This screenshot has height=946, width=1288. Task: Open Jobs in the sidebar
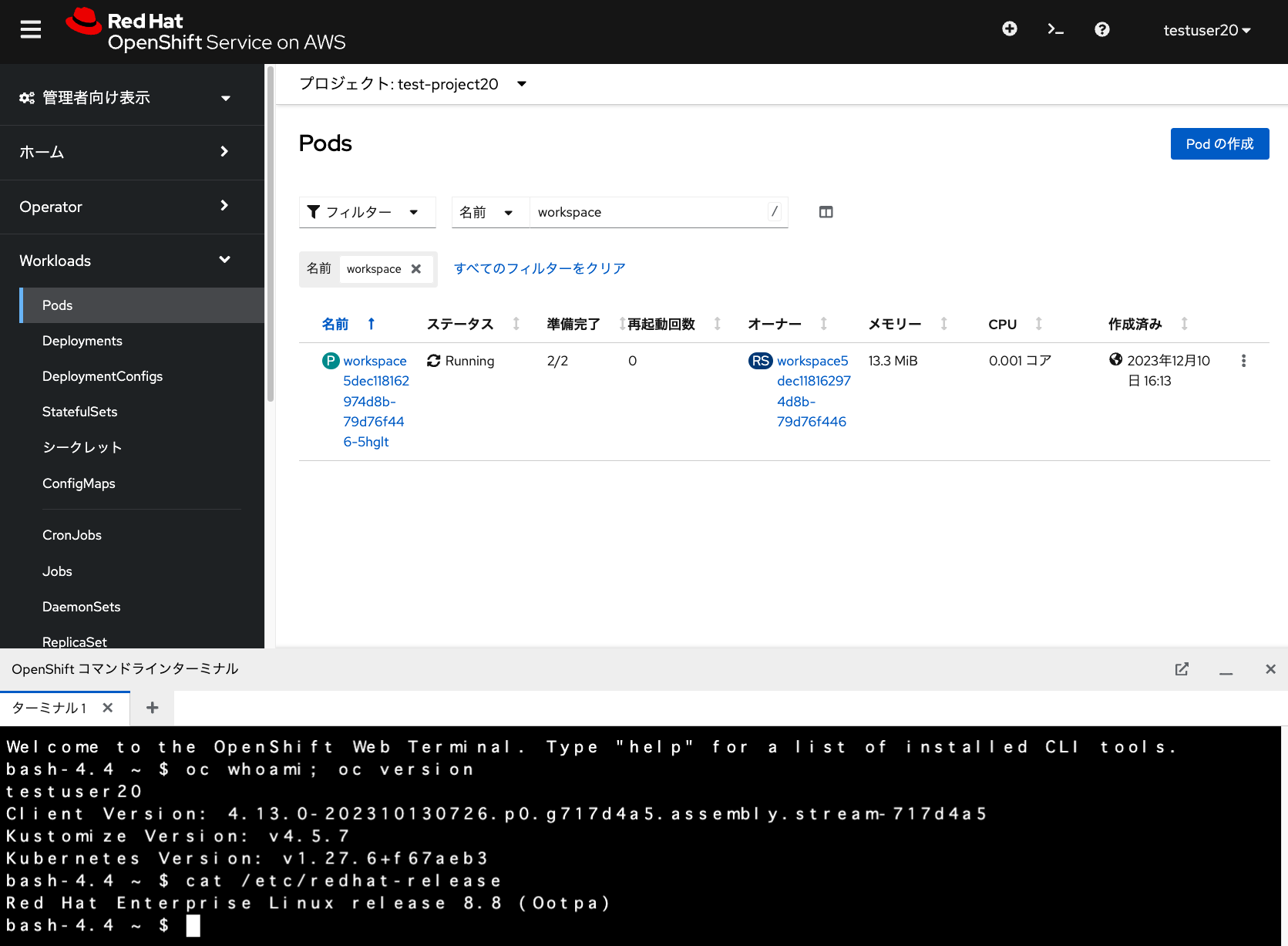(x=57, y=571)
